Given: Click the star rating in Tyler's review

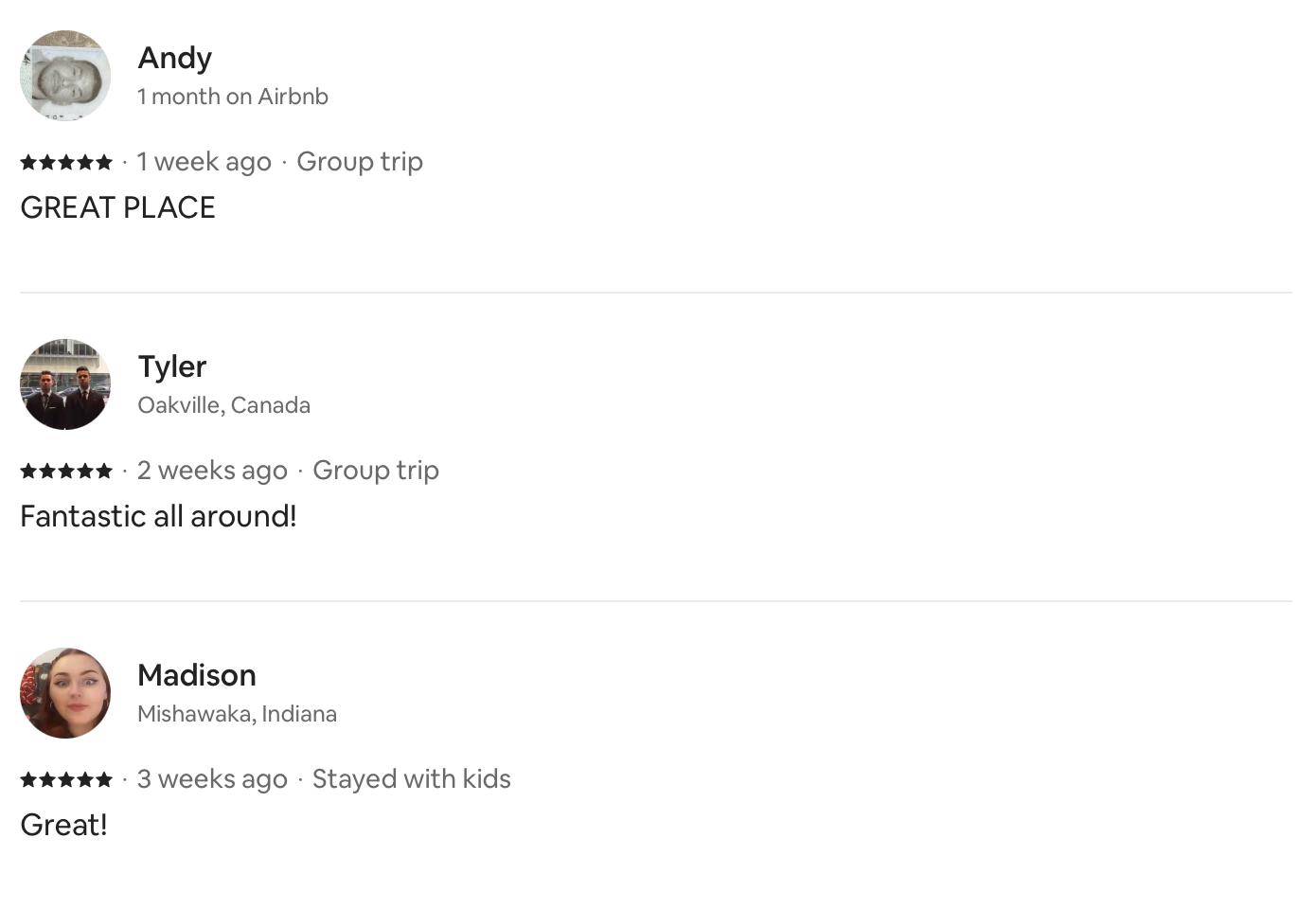Looking at the screenshot, I should coord(66,471).
